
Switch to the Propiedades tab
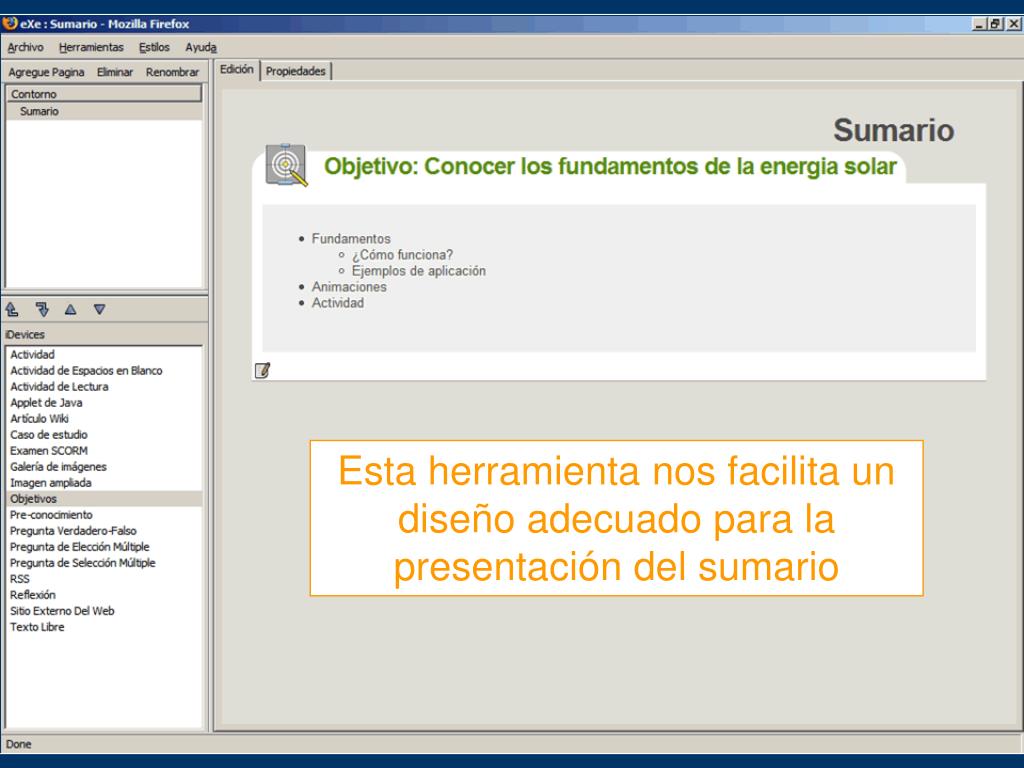pos(296,71)
